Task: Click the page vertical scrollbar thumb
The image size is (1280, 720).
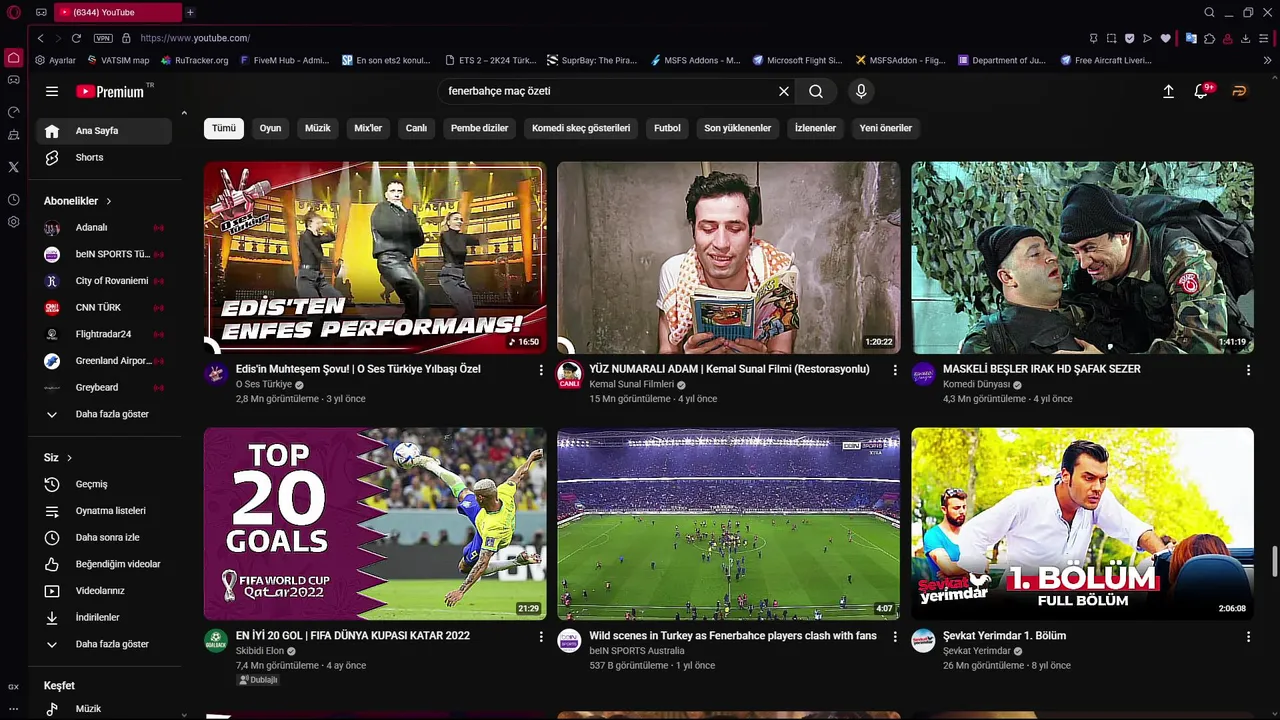Action: coord(1274,561)
